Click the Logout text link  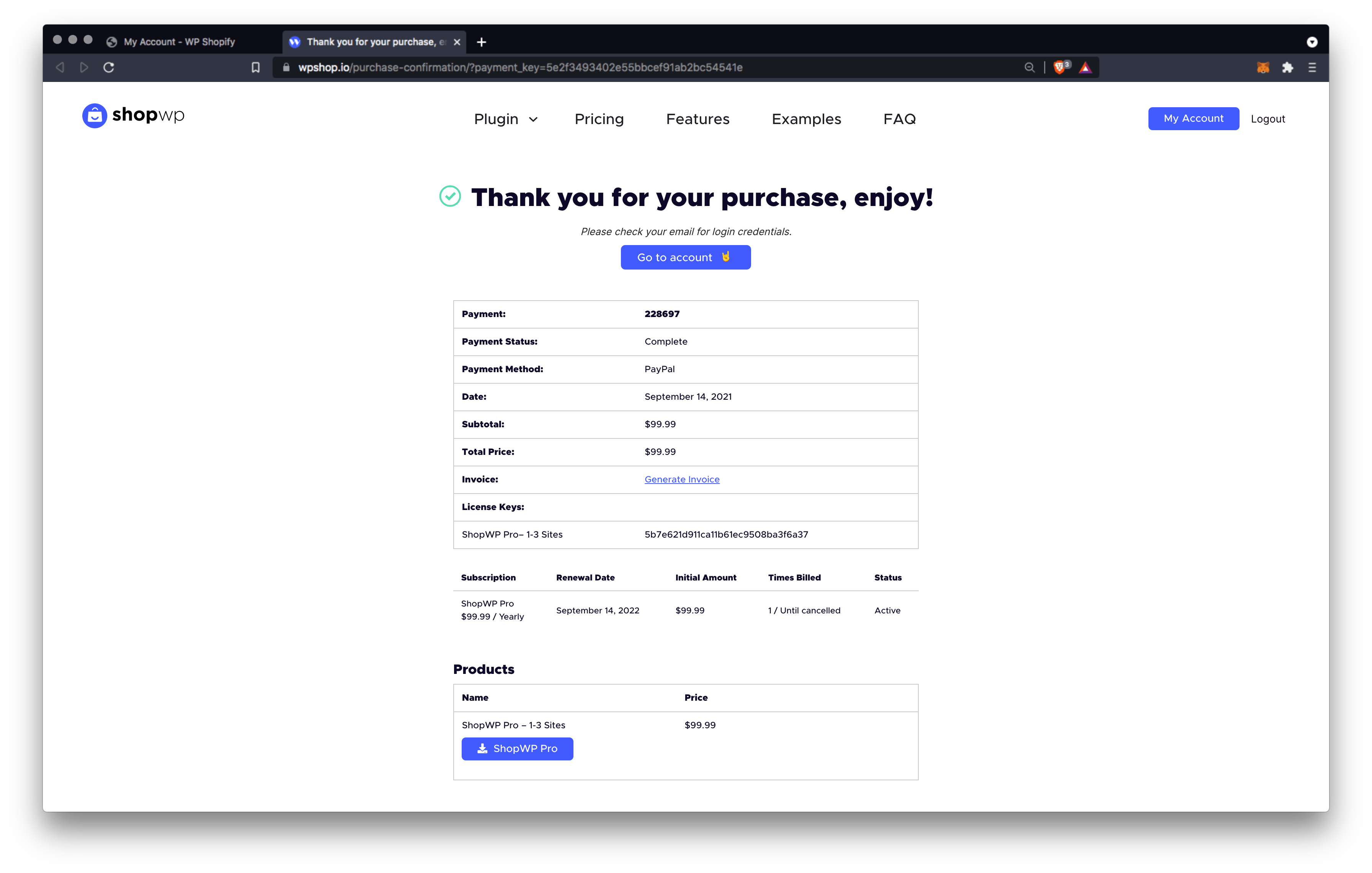pyautogui.click(x=1269, y=118)
